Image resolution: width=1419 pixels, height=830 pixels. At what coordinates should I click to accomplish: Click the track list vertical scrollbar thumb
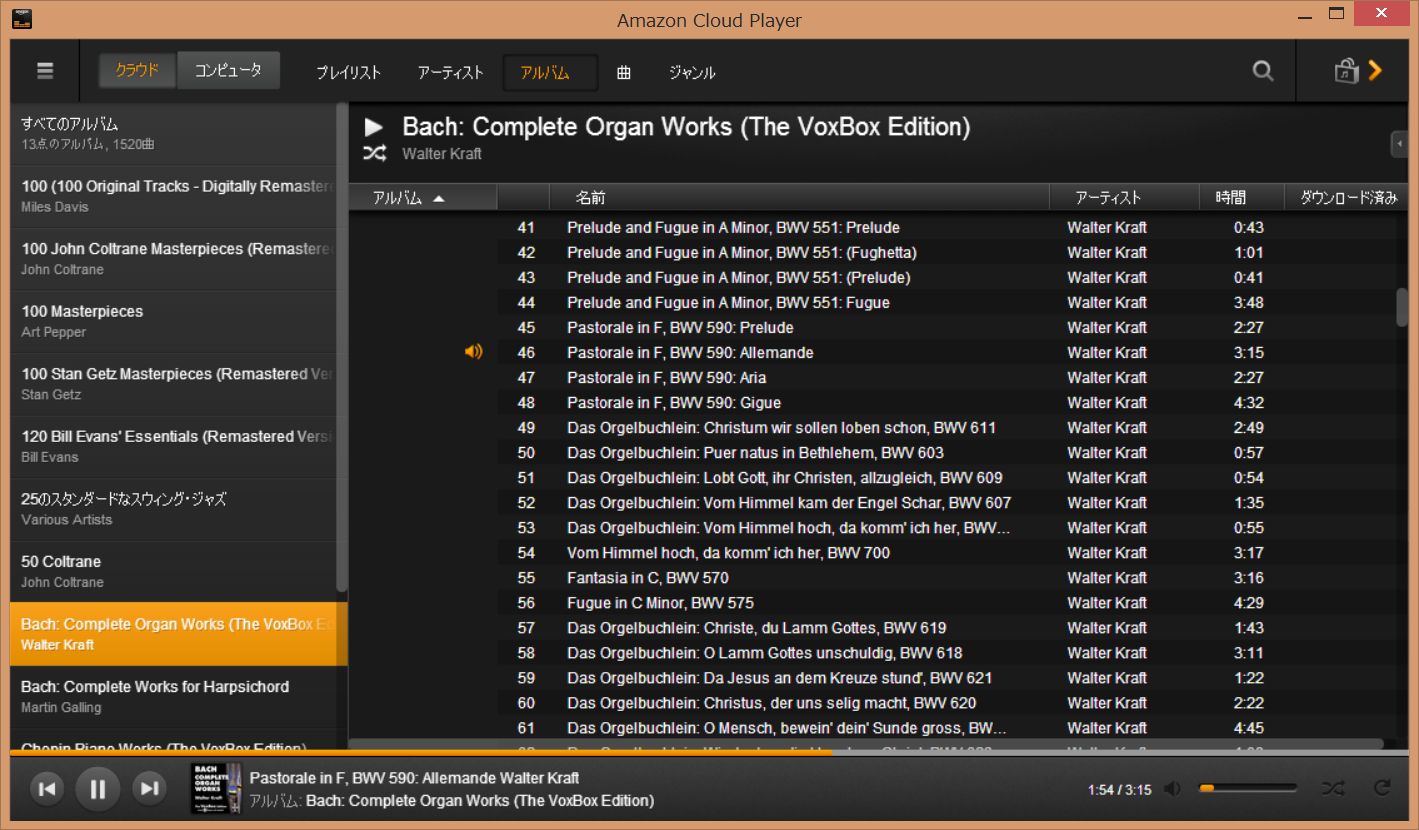pyautogui.click(x=1402, y=306)
